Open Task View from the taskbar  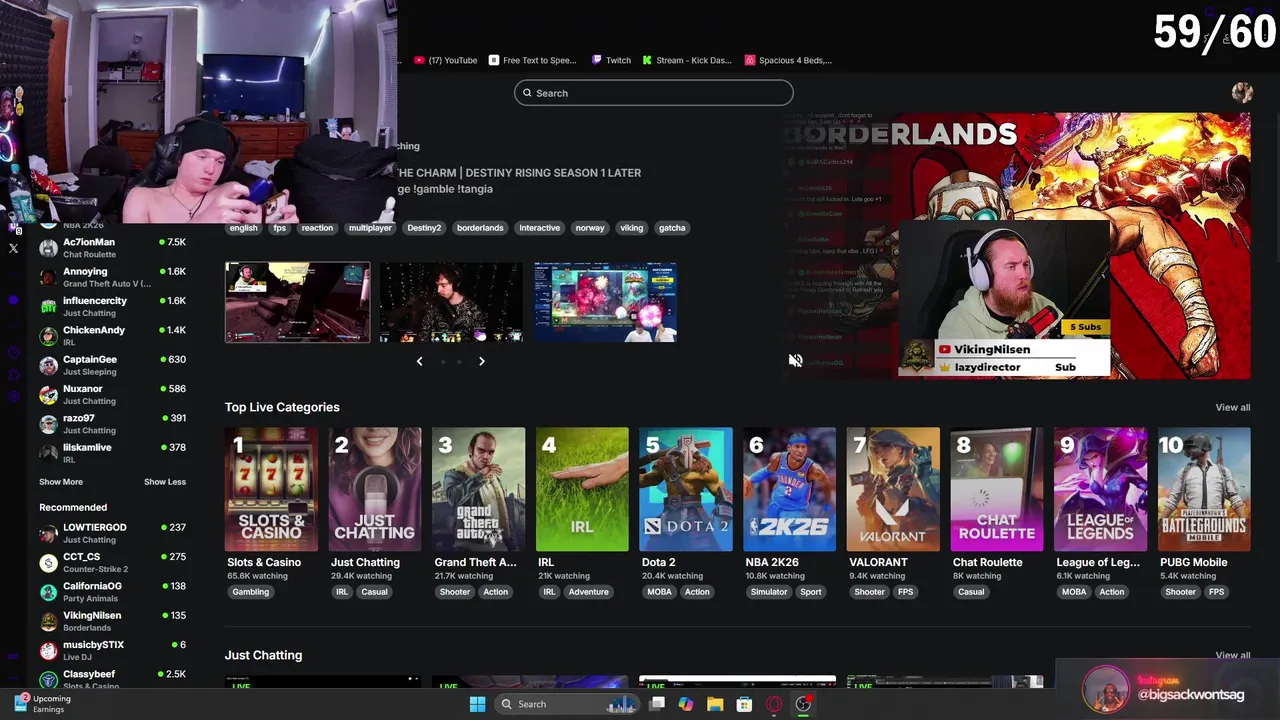(657, 704)
